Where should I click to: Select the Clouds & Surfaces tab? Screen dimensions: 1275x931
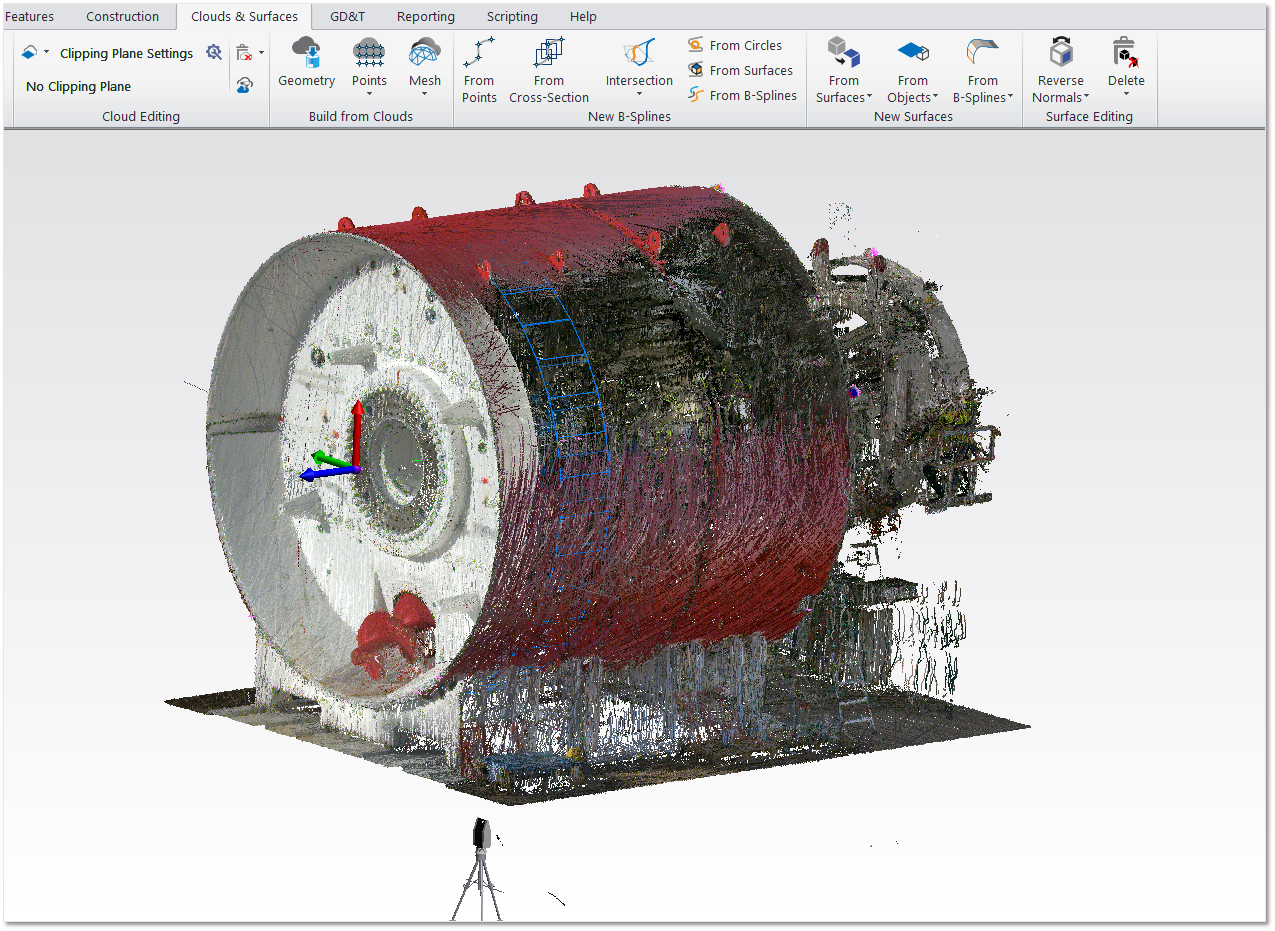pos(244,16)
